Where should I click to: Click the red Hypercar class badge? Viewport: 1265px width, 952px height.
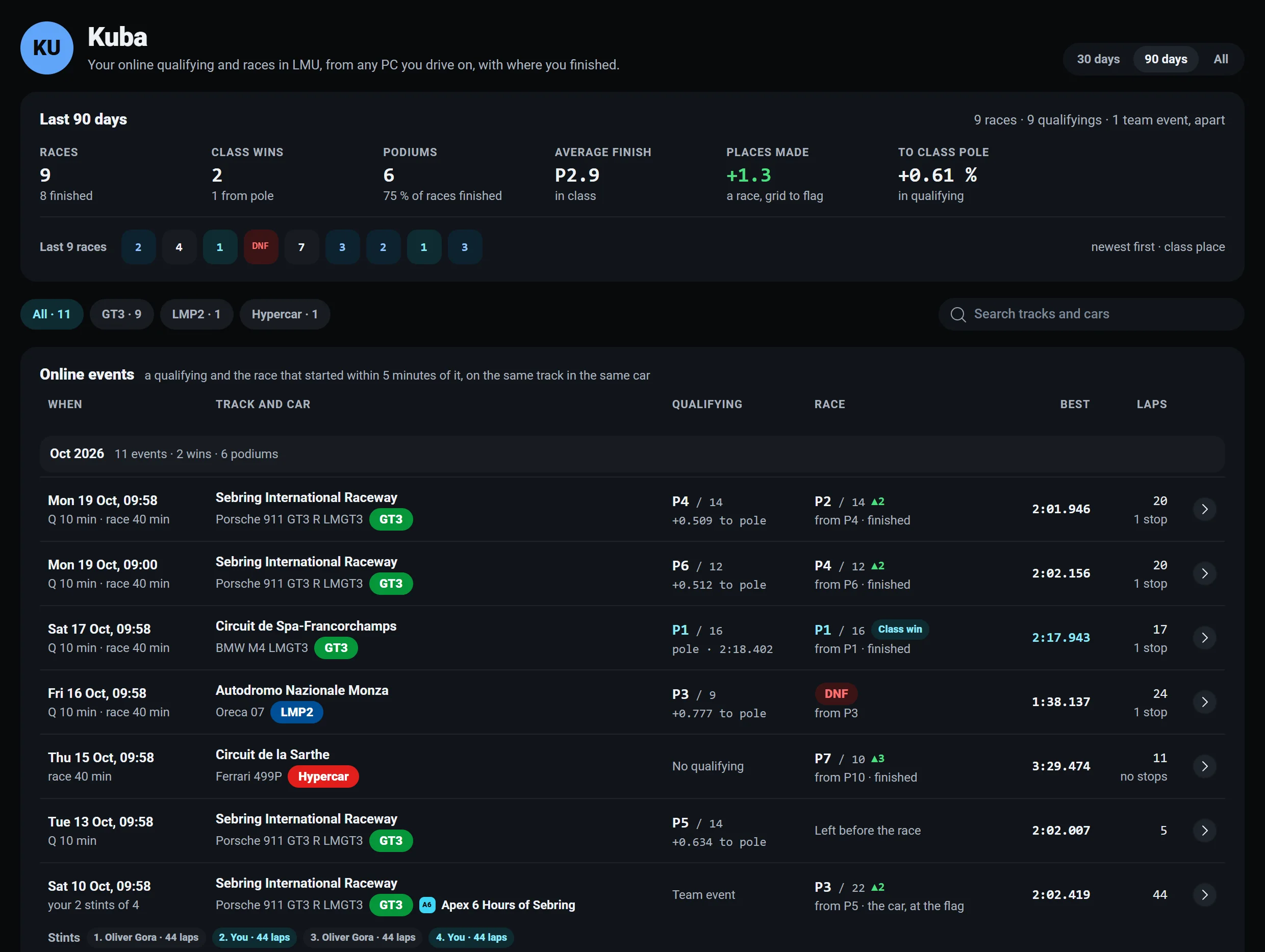point(323,776)
